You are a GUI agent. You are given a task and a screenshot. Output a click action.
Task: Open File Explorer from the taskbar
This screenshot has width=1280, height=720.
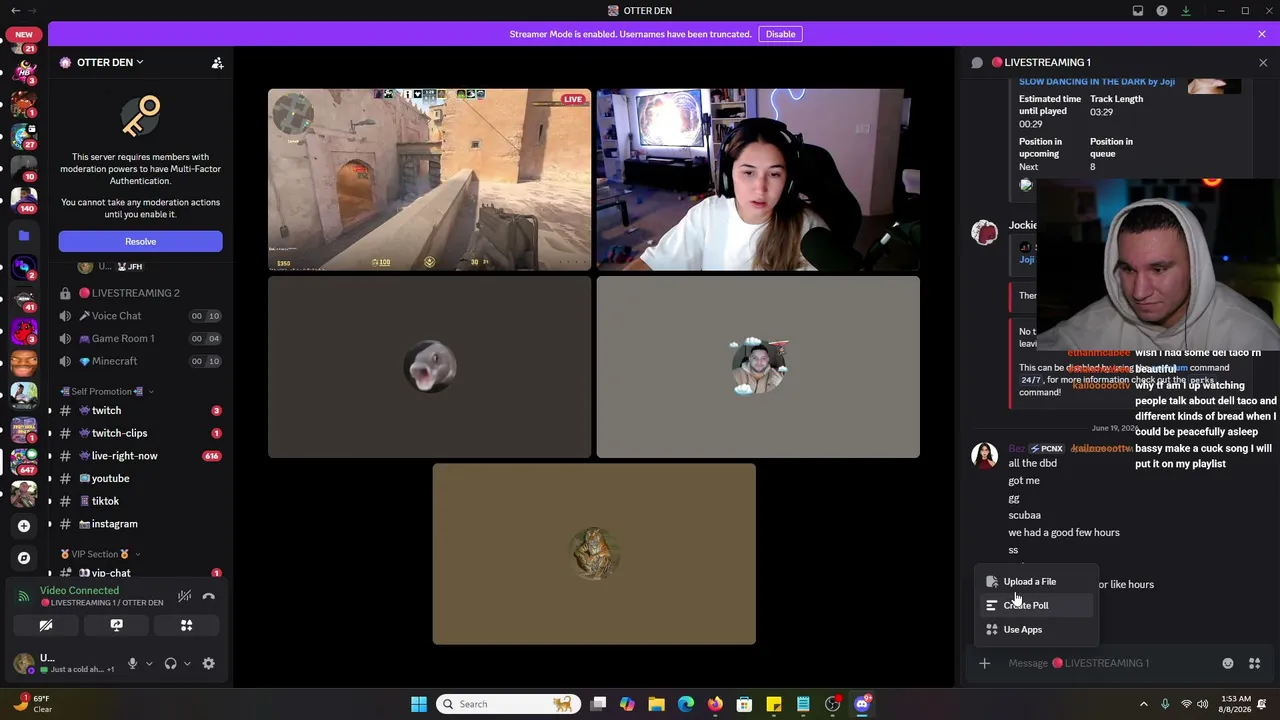(x=657, y=704)
